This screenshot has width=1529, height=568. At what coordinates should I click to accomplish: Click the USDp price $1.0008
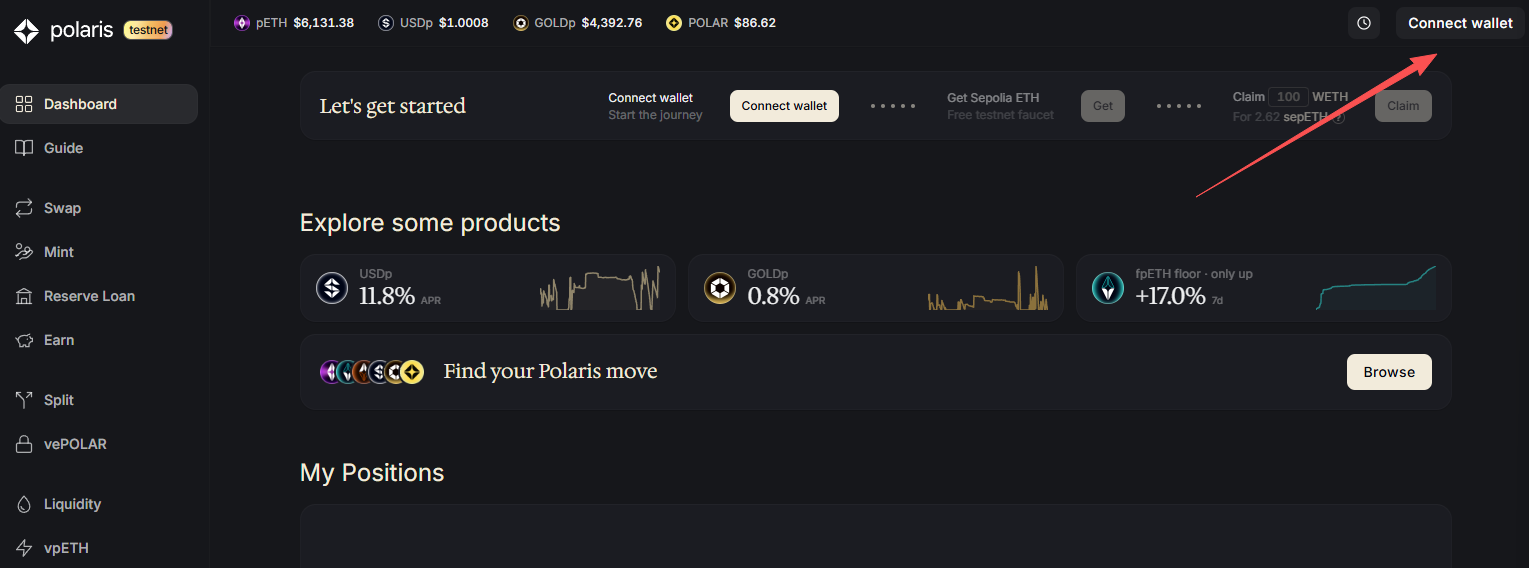tap(464, 23)
